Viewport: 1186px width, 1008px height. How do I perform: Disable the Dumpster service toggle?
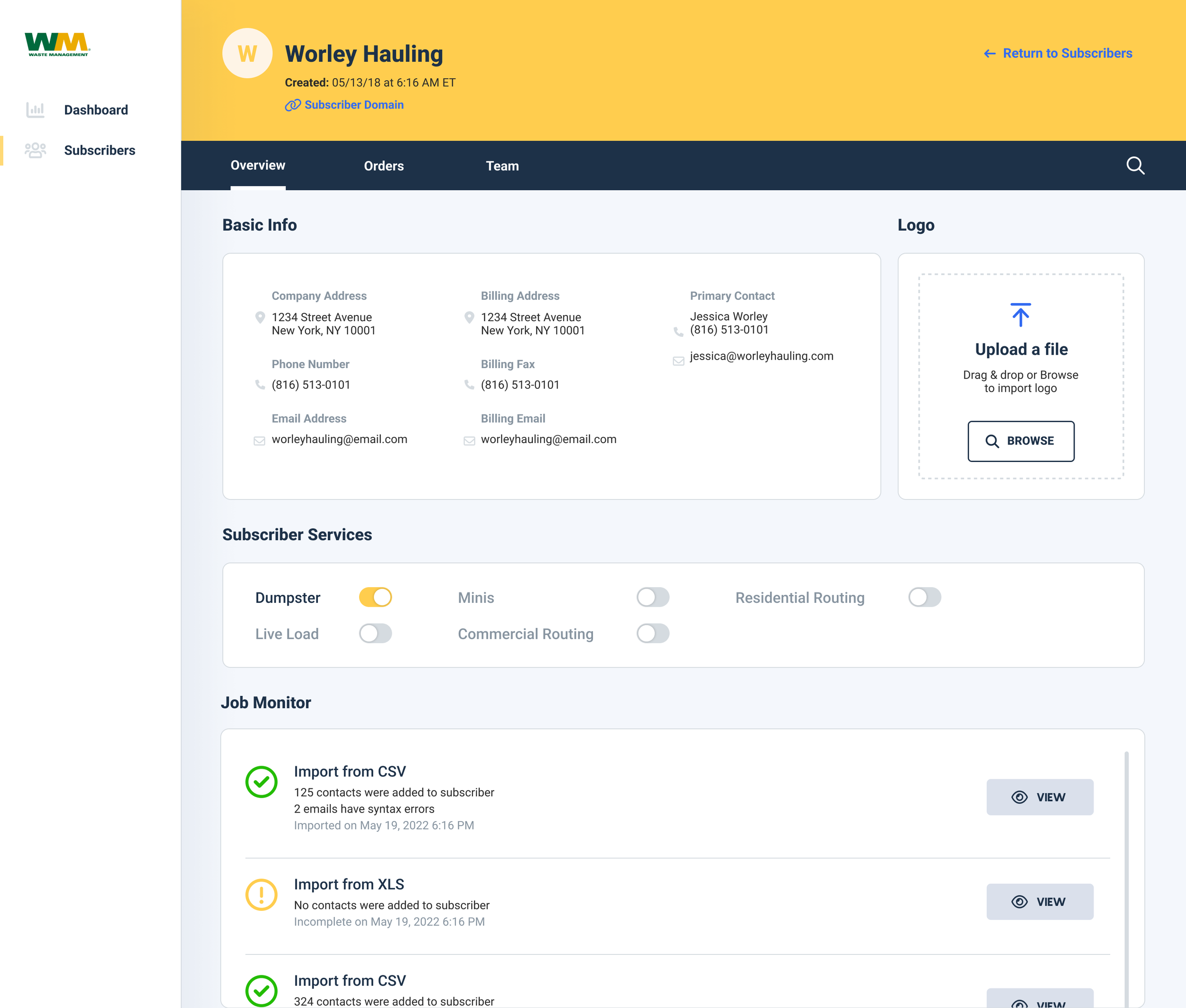point(375,597)
